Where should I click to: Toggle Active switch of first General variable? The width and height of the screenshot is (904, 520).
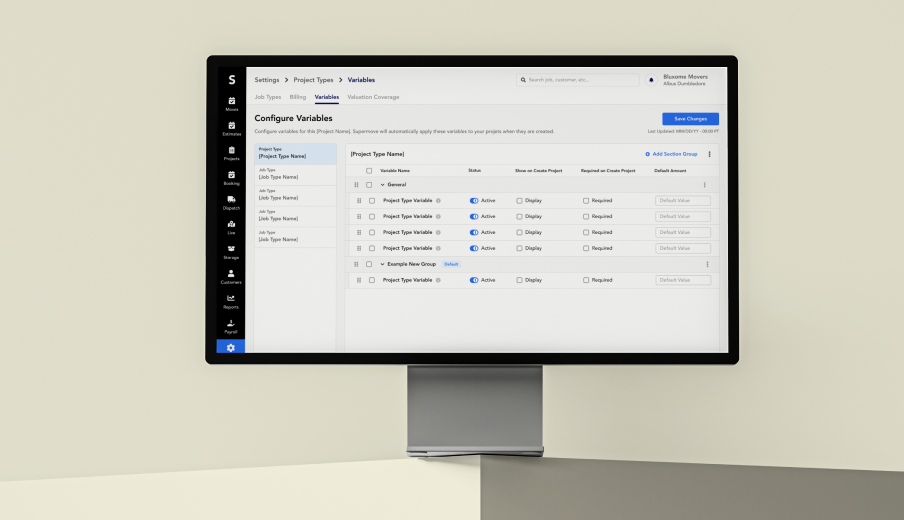[x=474, y=201]
